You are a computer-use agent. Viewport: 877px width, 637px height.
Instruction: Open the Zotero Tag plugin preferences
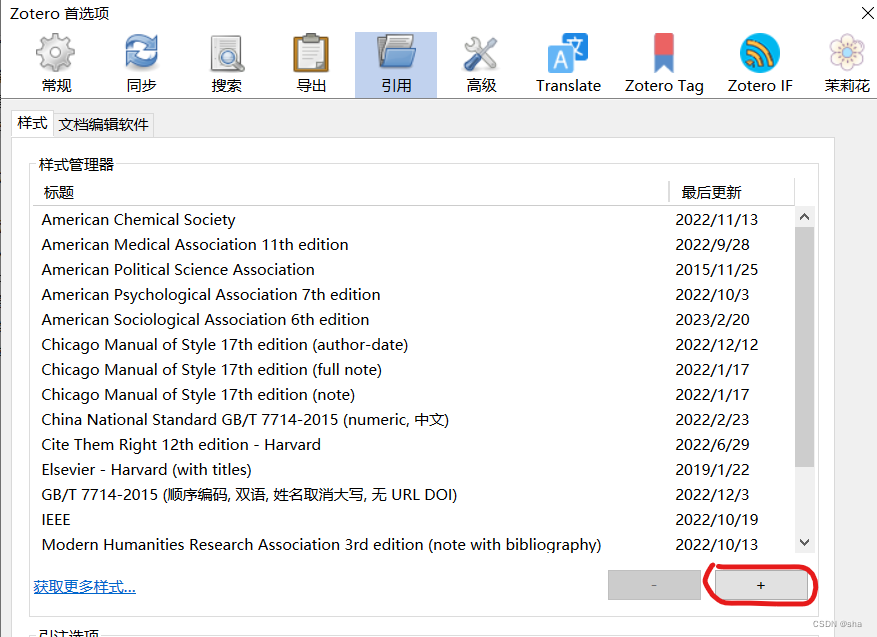(x=664, y=64)
